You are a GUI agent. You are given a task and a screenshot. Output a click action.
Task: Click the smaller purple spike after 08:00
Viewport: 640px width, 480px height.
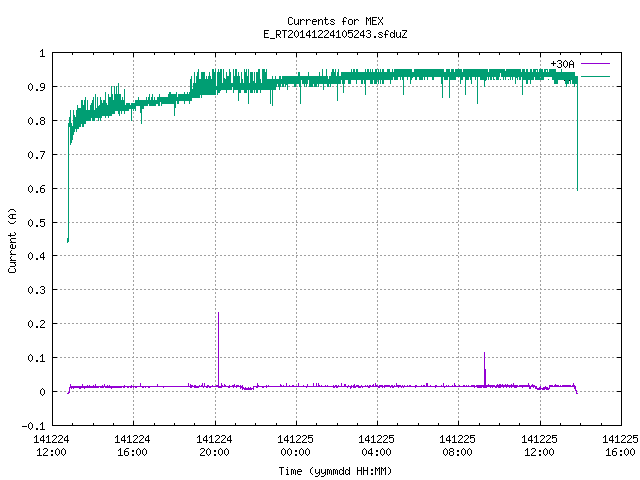tap(484, 369)
